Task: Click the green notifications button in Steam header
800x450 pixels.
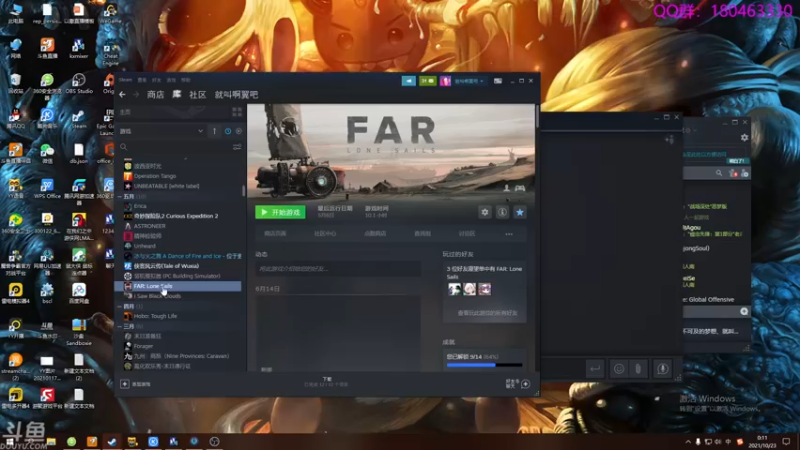Action: (428, 81)
